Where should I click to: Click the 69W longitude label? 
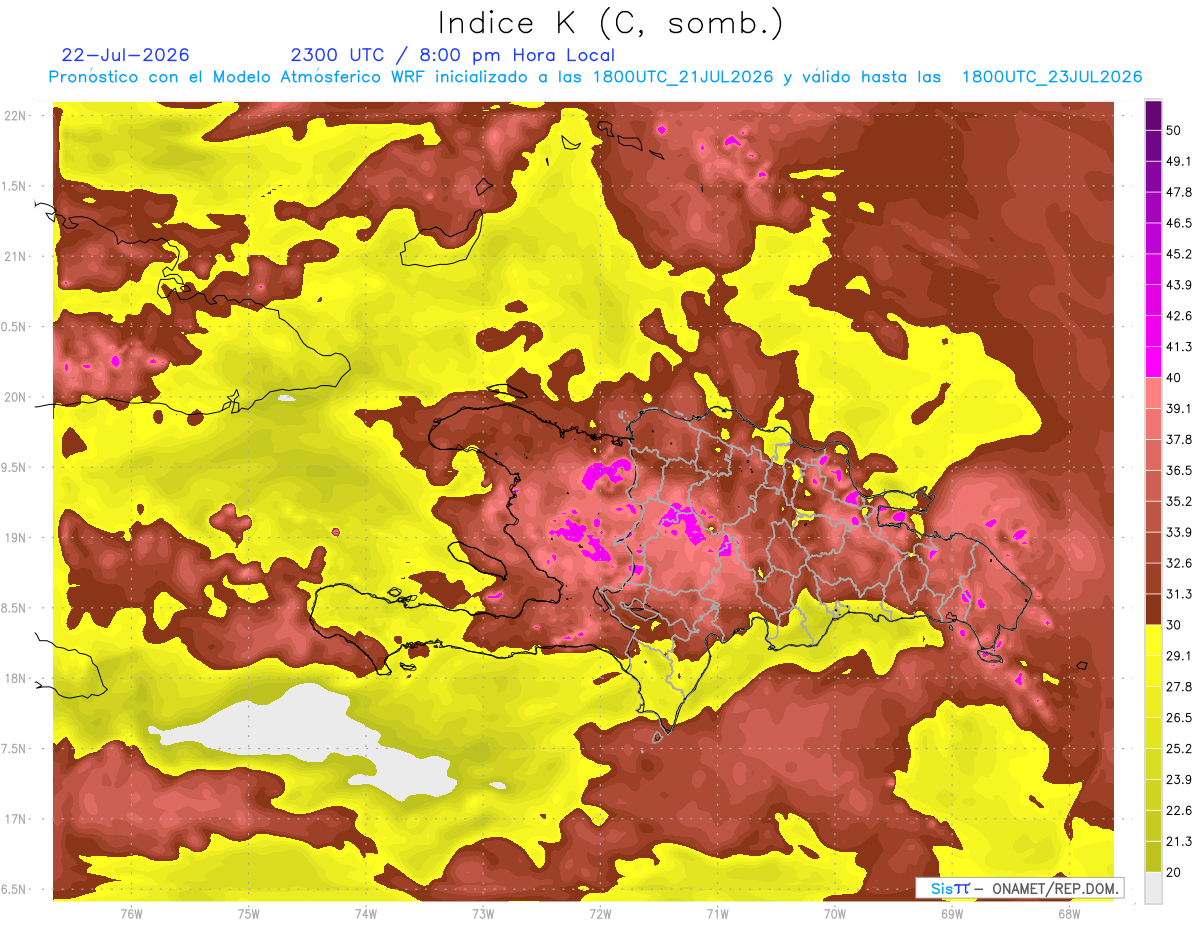click(952, 914)
